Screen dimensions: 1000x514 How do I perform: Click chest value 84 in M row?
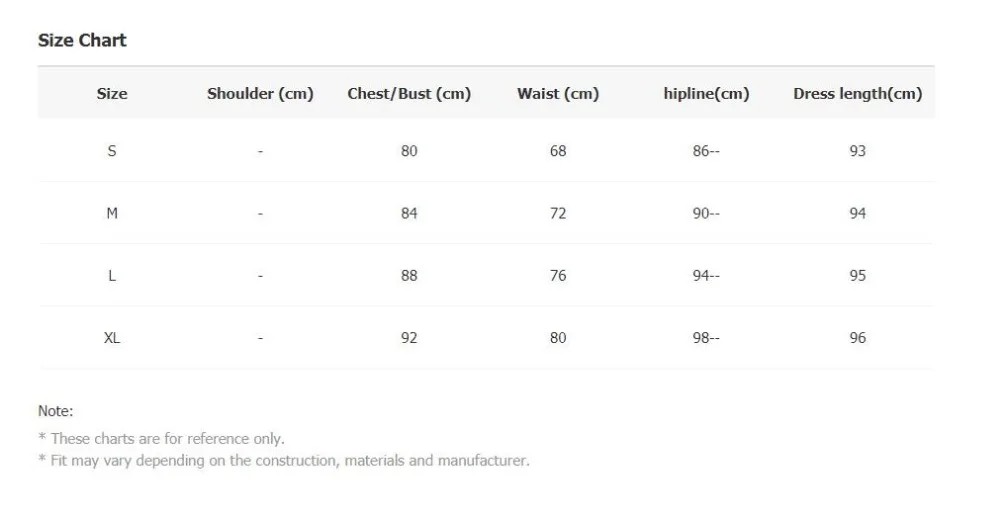pos(409,213)
